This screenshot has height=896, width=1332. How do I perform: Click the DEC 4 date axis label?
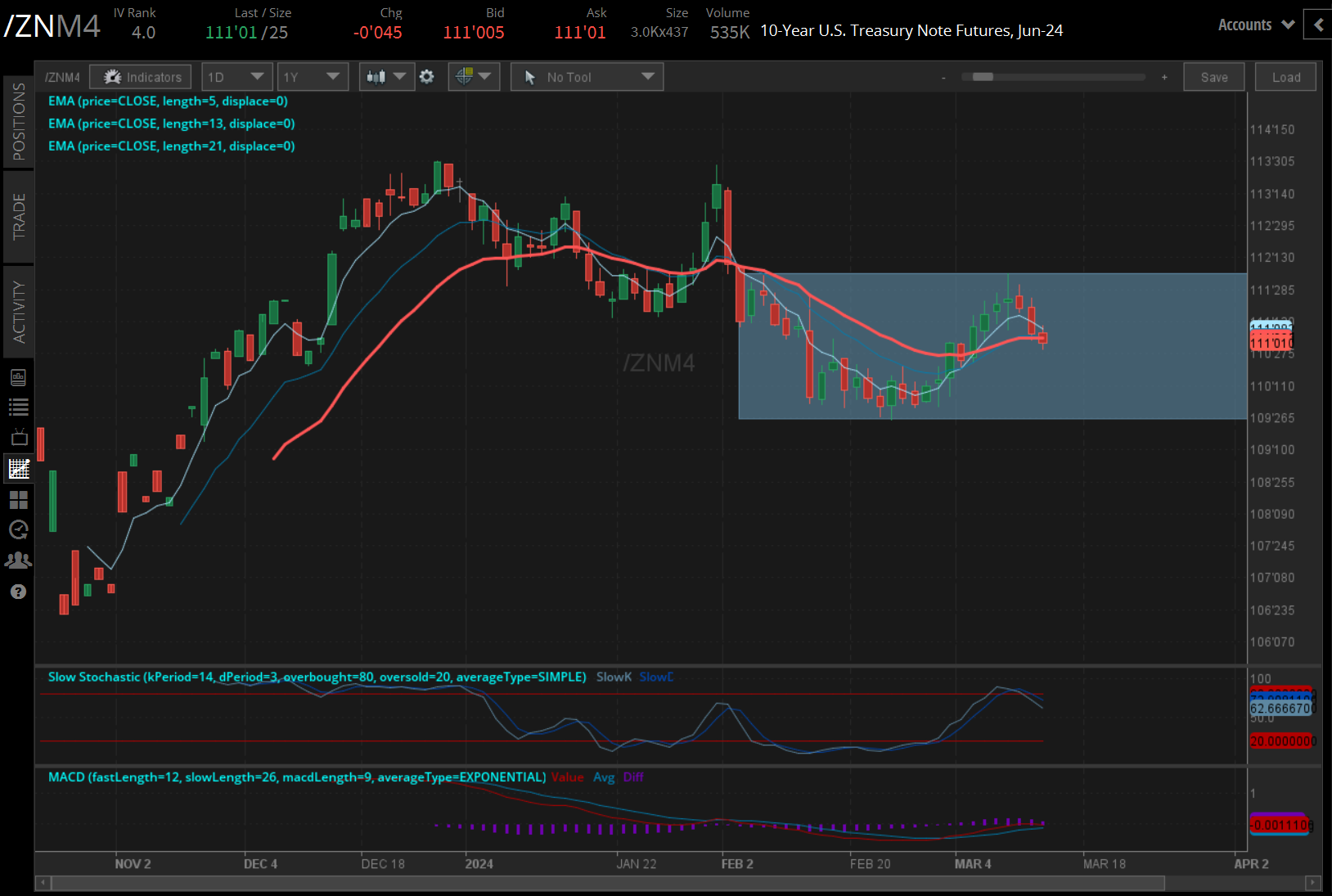(261, 864)
